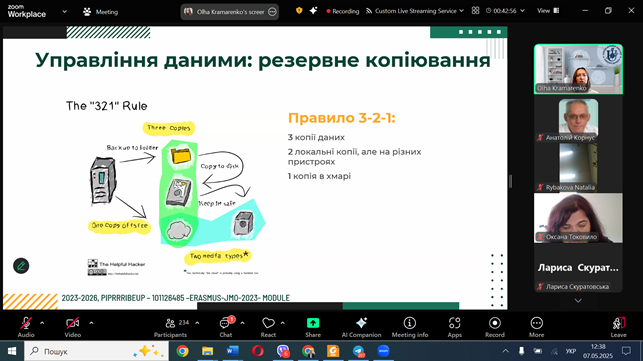Screen dimensions: 643x361
Task: Open the Participants panel
Action: point(170,327)
